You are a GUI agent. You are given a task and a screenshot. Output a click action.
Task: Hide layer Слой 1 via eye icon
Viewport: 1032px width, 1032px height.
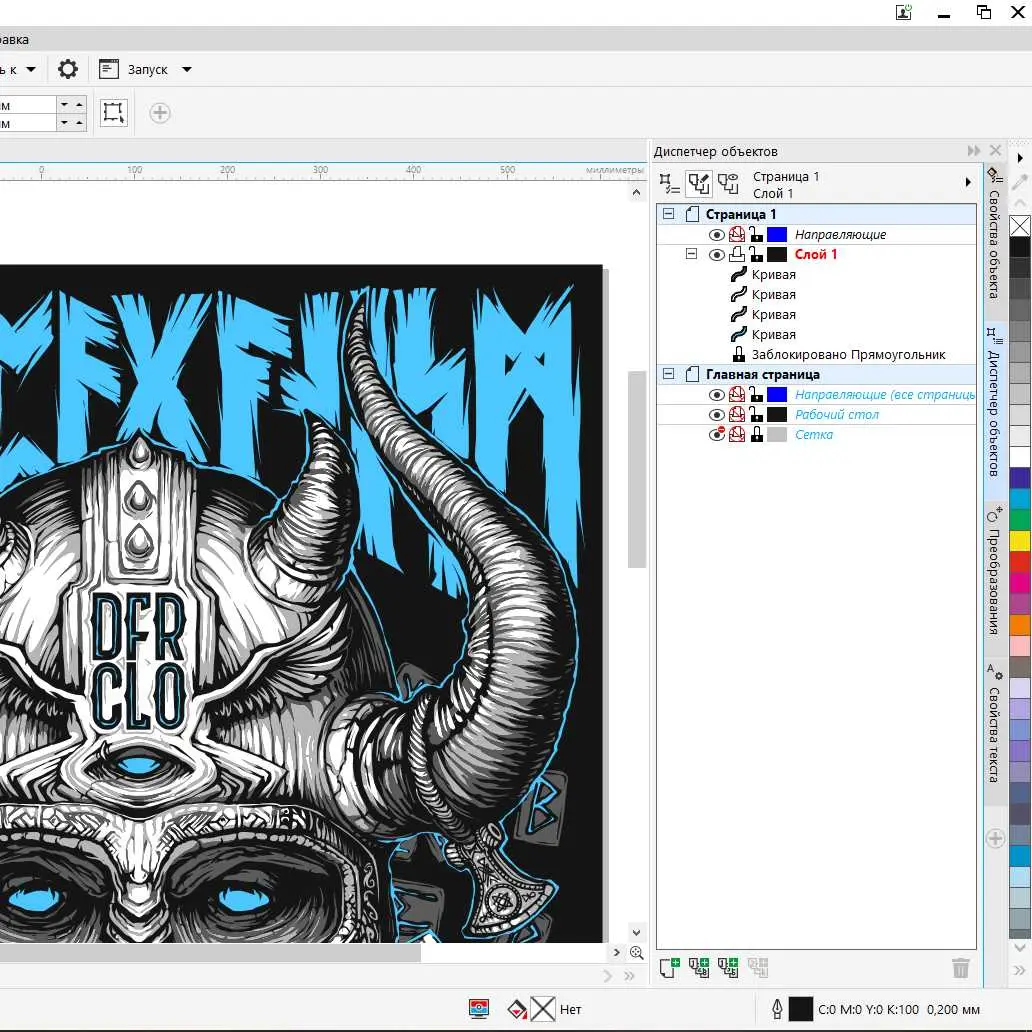(716, 255)
